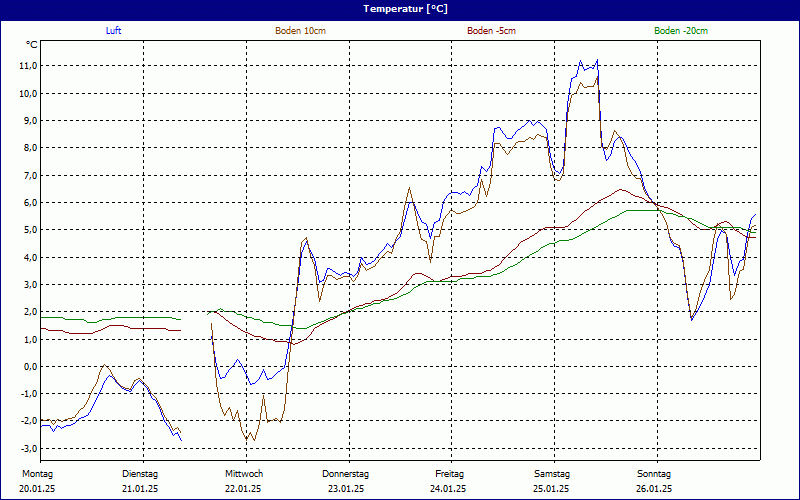Click the 'Mittwoch' day label
The width and height of the screenshot is (800, 500).
[244, 474]
